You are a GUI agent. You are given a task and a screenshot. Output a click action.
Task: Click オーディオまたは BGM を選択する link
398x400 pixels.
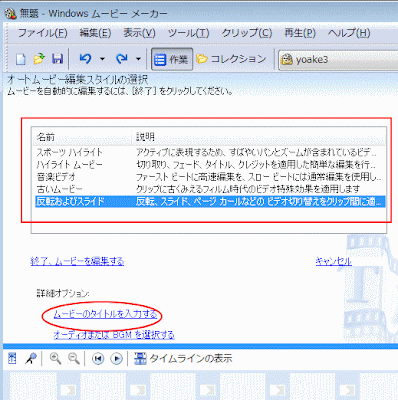coord(114,334)
